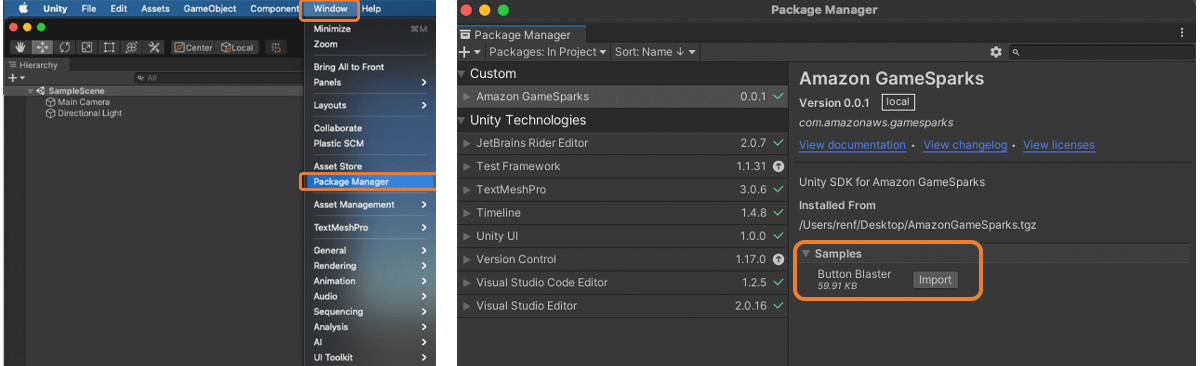Click Version Control update available icon
Screen dimensions: 1200x366
coord(778,259)
